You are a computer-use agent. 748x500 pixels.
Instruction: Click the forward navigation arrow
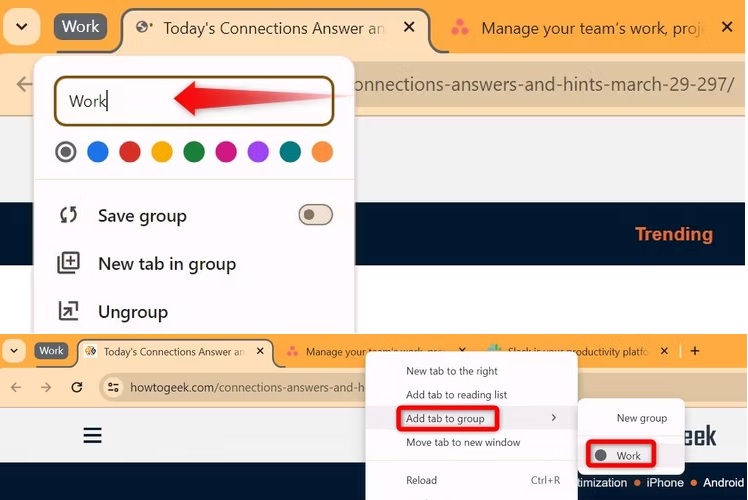click(x=46, y=387)
